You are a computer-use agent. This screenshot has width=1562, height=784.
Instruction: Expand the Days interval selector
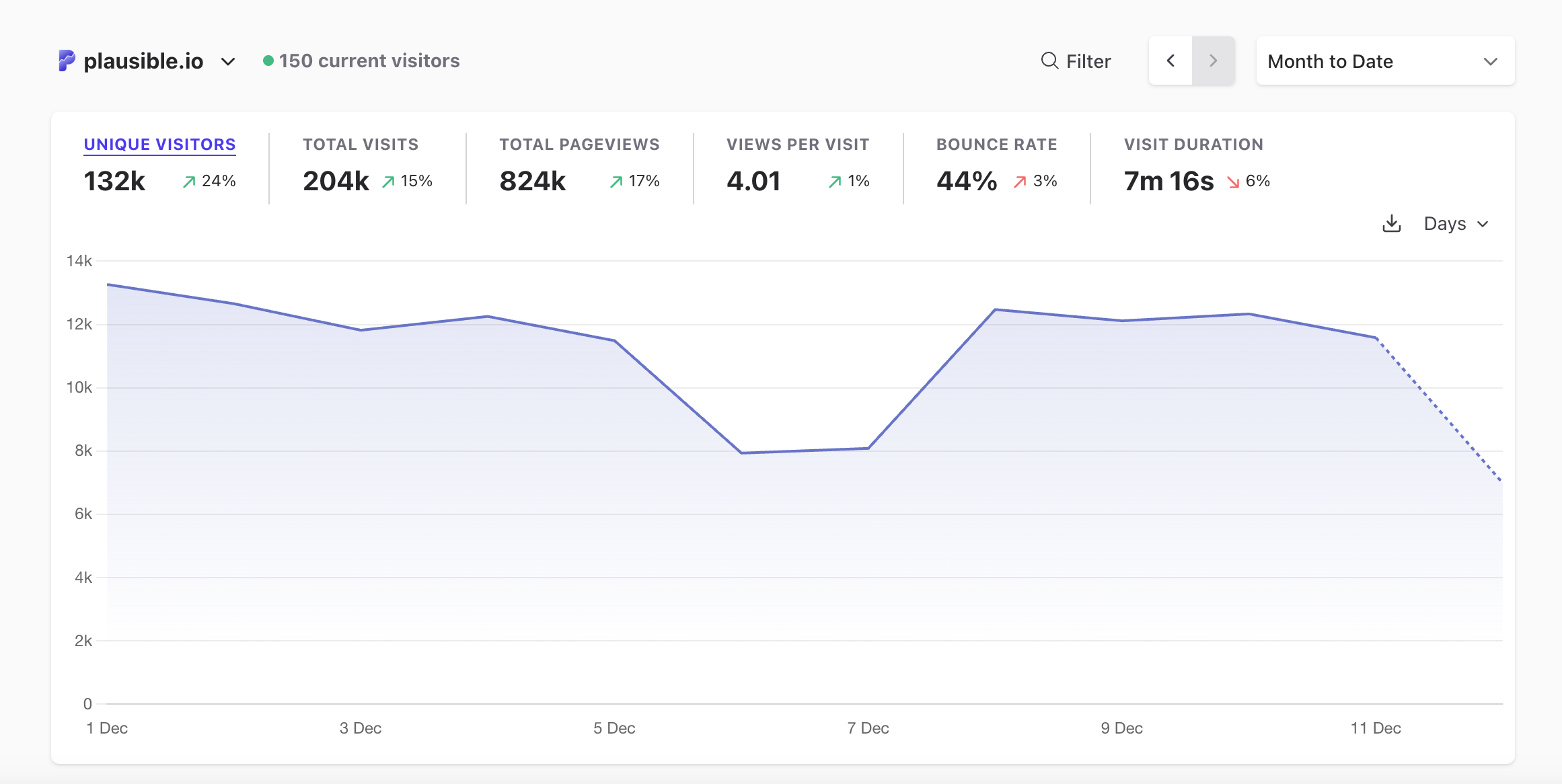coord(1456,223)
